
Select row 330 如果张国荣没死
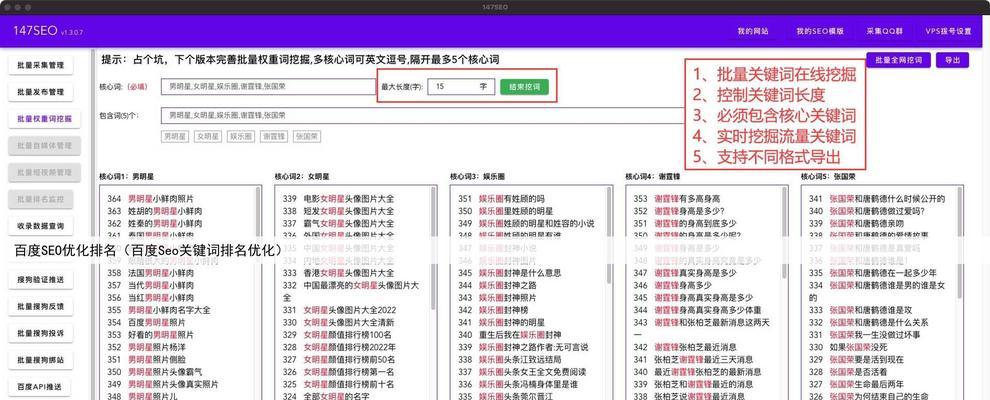tap(848, 347)
